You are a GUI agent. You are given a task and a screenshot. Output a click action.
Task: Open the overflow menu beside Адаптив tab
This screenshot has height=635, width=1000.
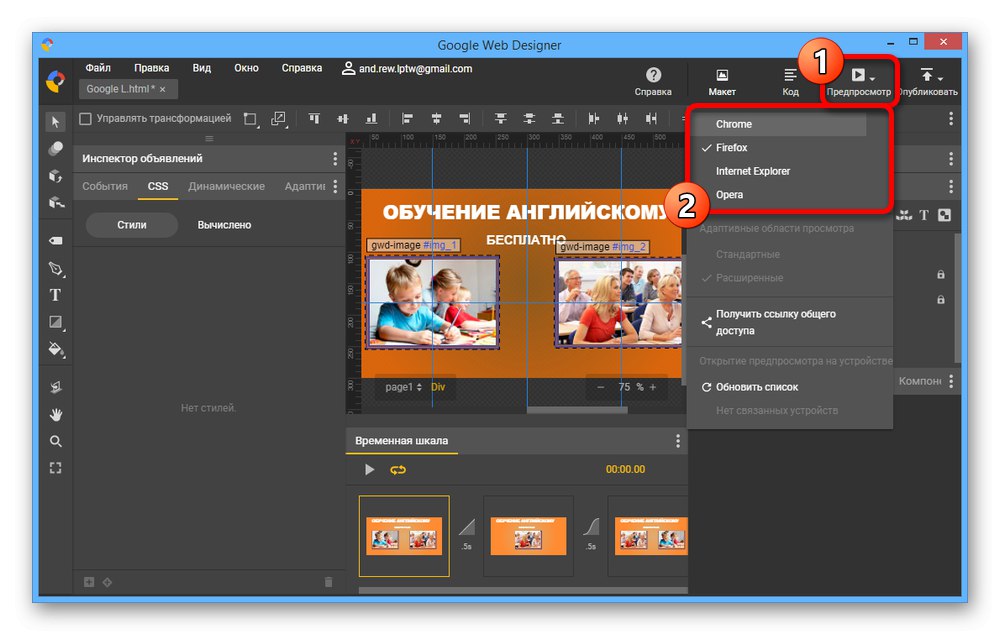click(335, 186)
